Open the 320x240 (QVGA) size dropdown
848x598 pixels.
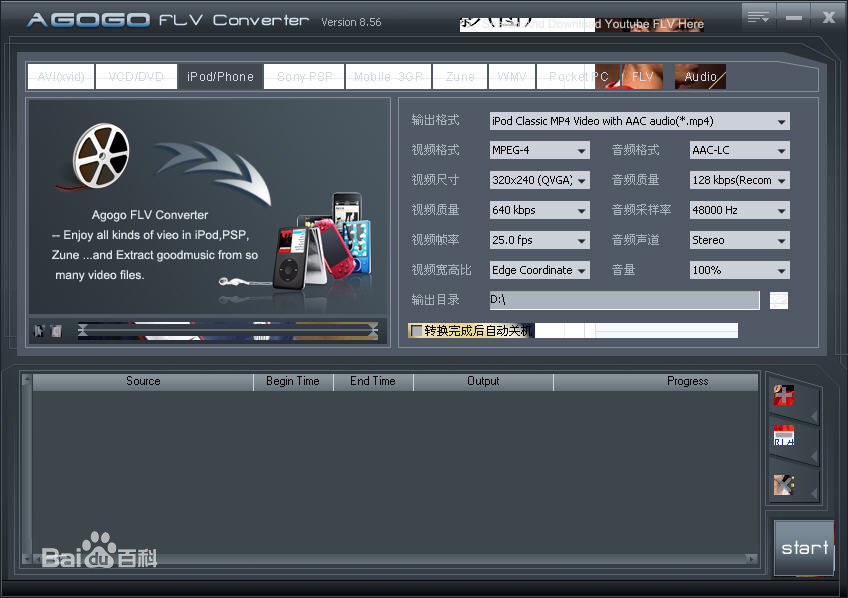(539, 180)
